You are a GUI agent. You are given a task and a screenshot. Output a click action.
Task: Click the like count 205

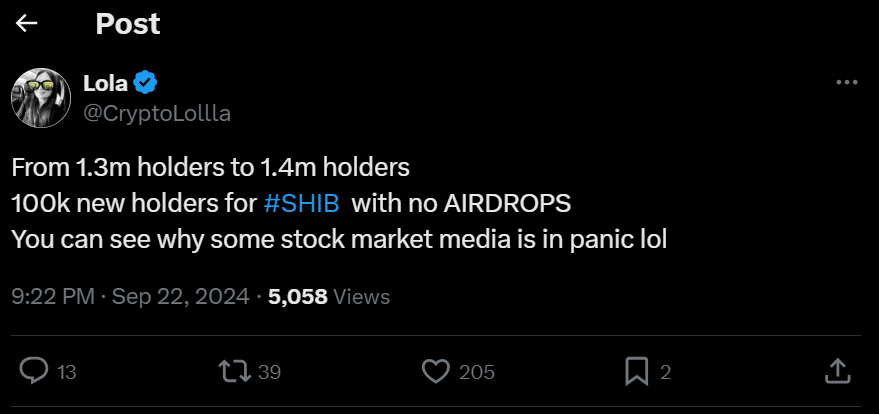tap(477, 373)
